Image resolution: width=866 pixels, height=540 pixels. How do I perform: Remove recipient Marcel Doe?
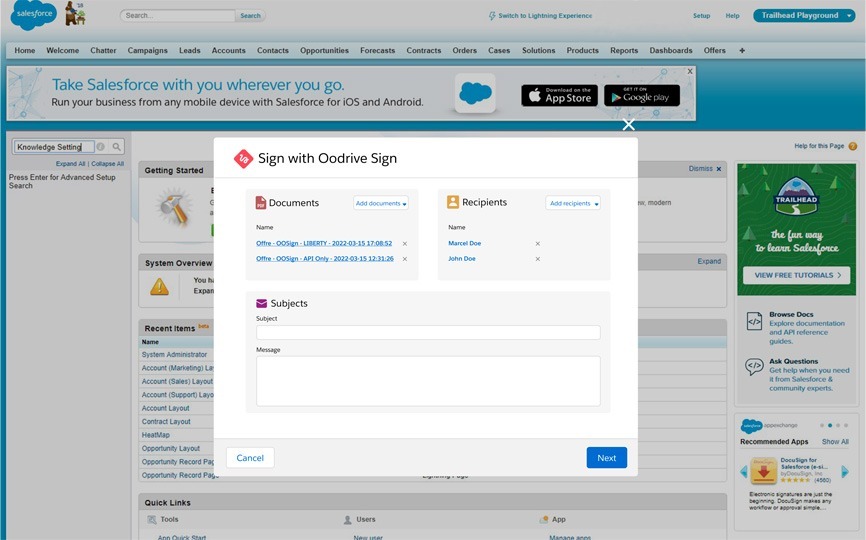(537, 243)
